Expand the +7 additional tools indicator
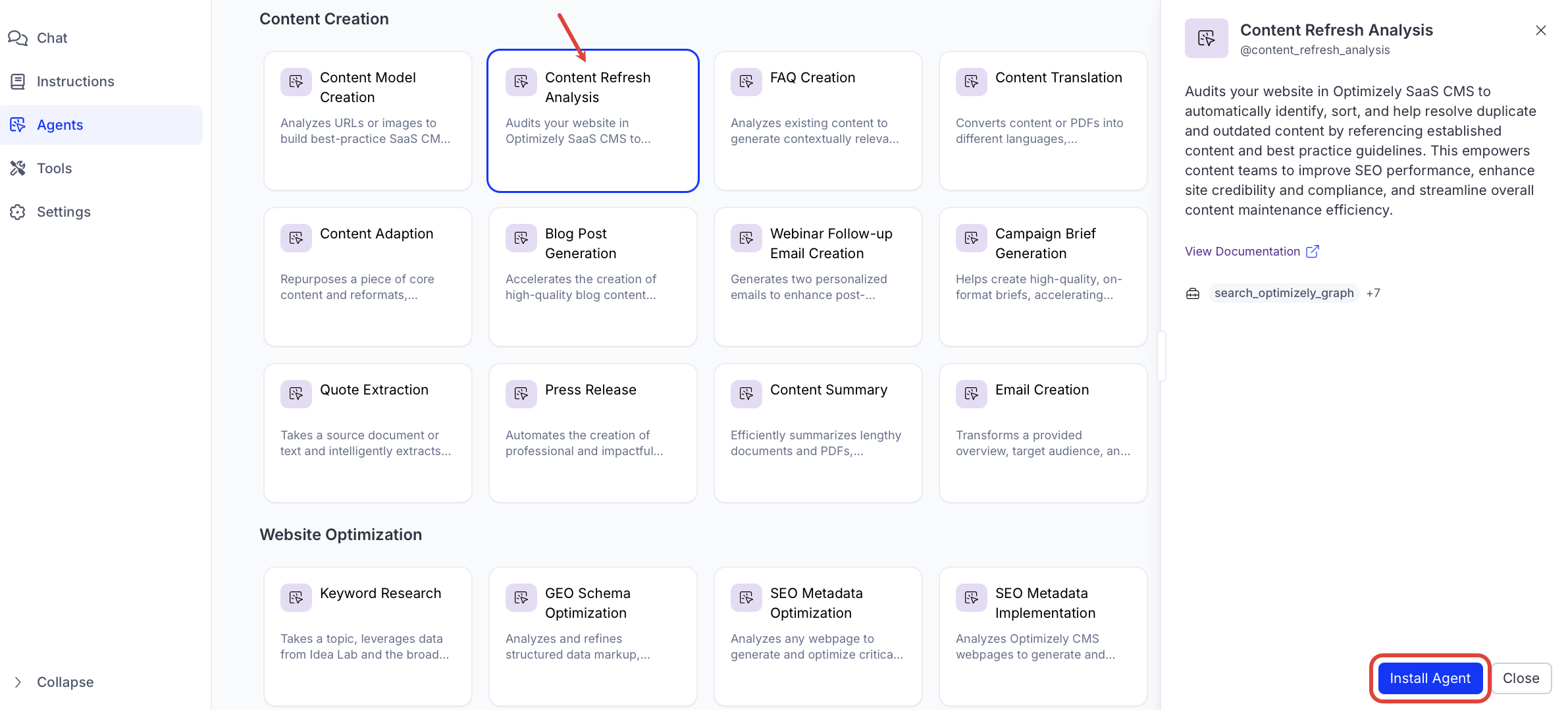The height and width of the screenshot is (710, 1568). point(1373,293)
